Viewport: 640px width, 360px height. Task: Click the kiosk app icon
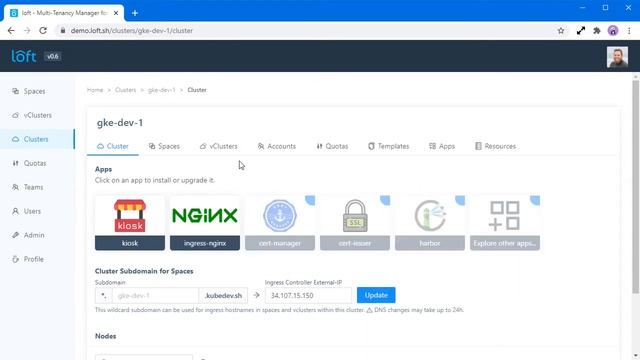[130, 216]
